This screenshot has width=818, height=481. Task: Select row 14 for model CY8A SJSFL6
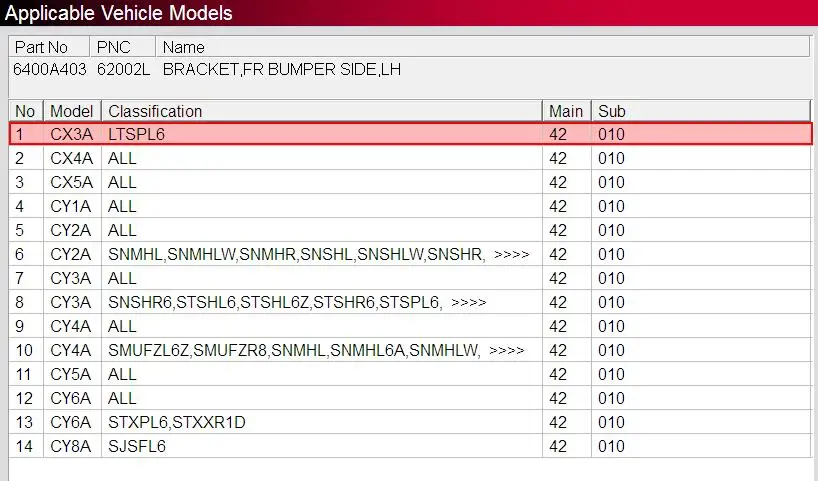click(x=411, y=446)
